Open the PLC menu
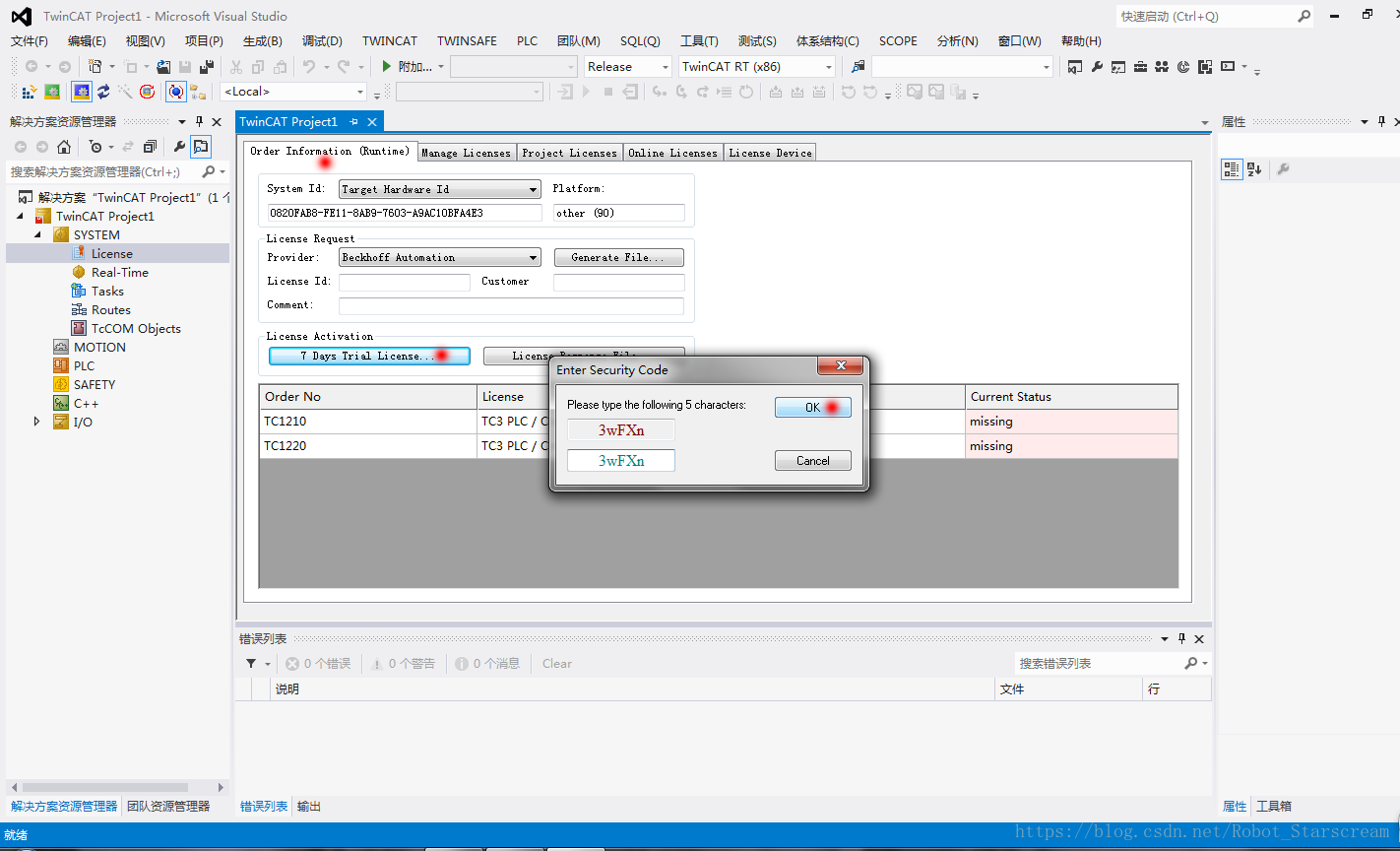Image resolution: width=1400 pixels, height=851 pixels. pyautogui.click(x=527, y=41)
